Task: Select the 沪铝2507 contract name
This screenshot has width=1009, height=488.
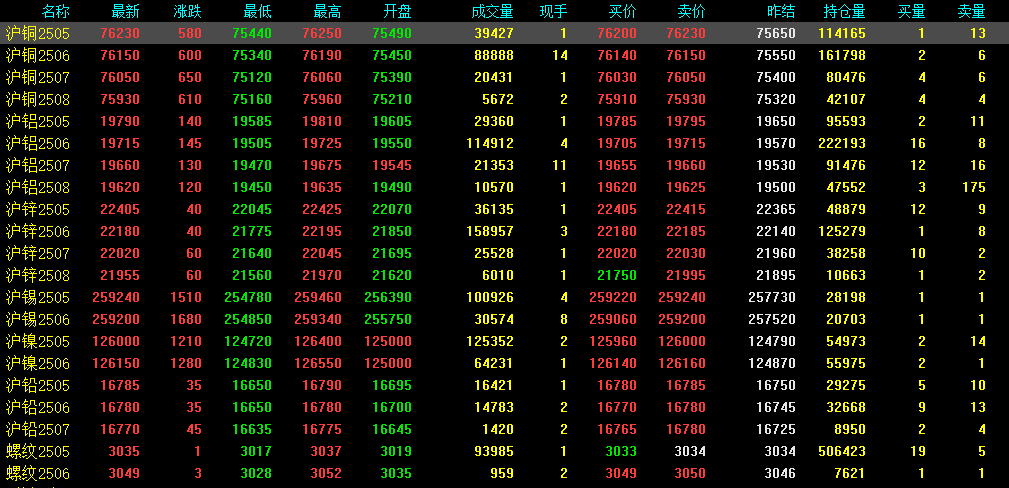Action: 37,165
